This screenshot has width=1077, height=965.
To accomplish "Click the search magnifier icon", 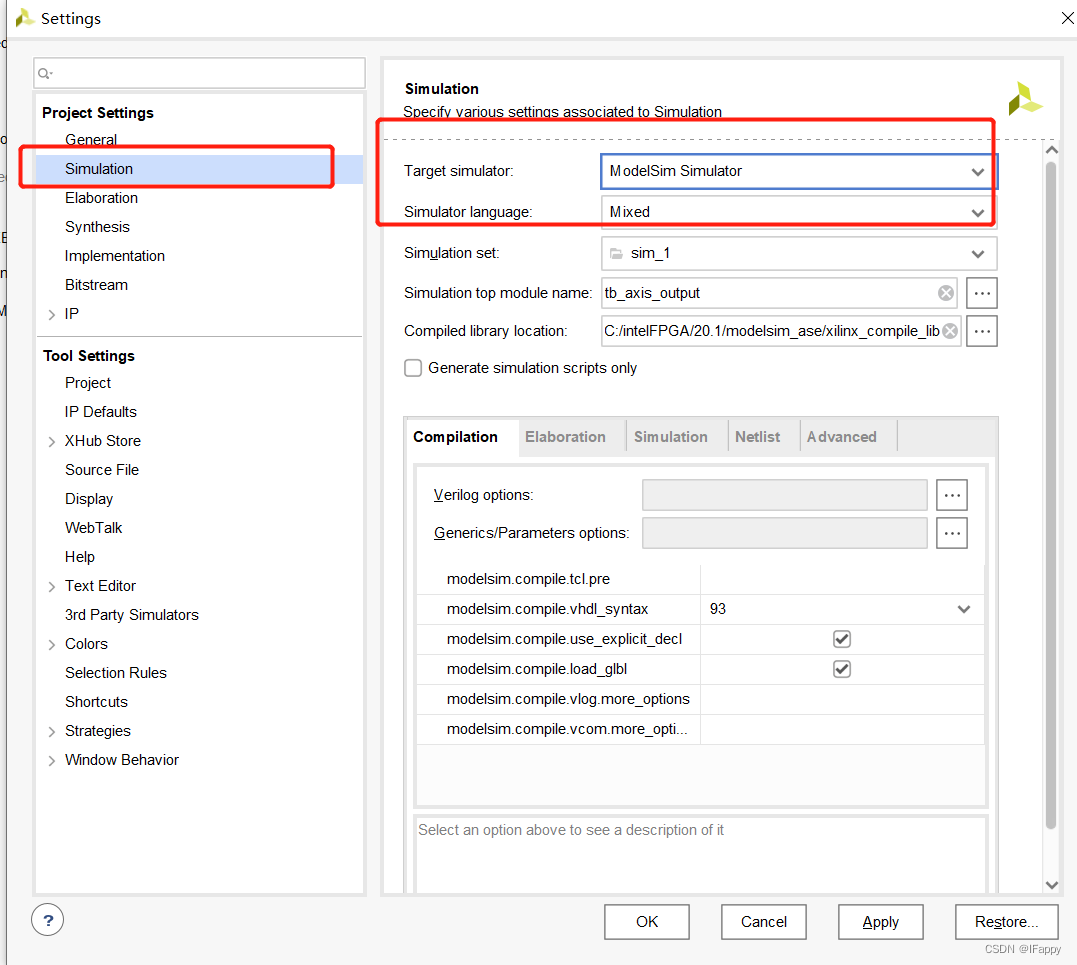I will 45,73.
